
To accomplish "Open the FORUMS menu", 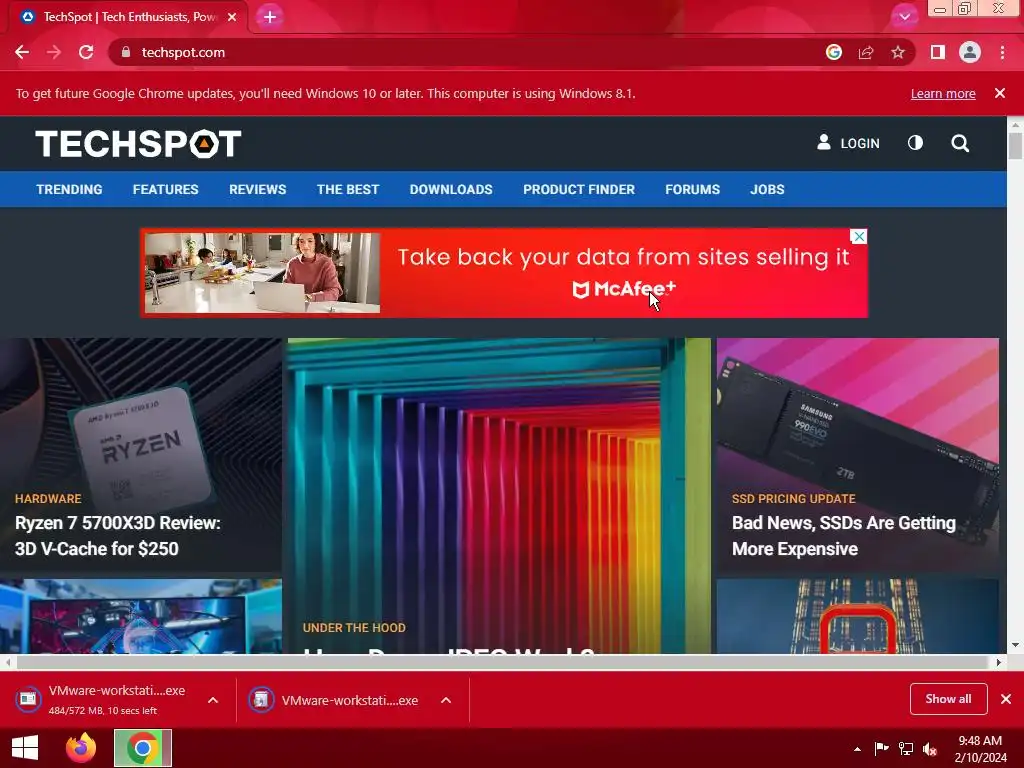I will [692, 189].
